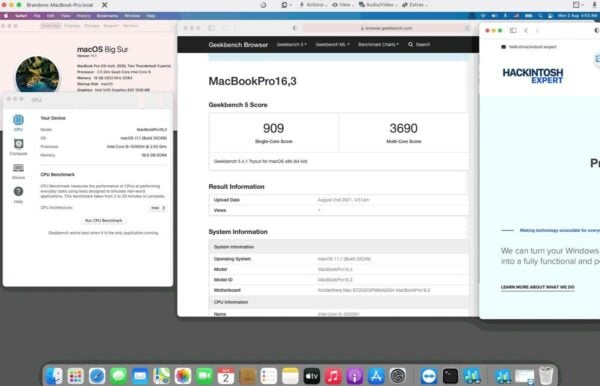
Task: Open Geekbench Help via question mark icon
Action: (x=18, y=191)
